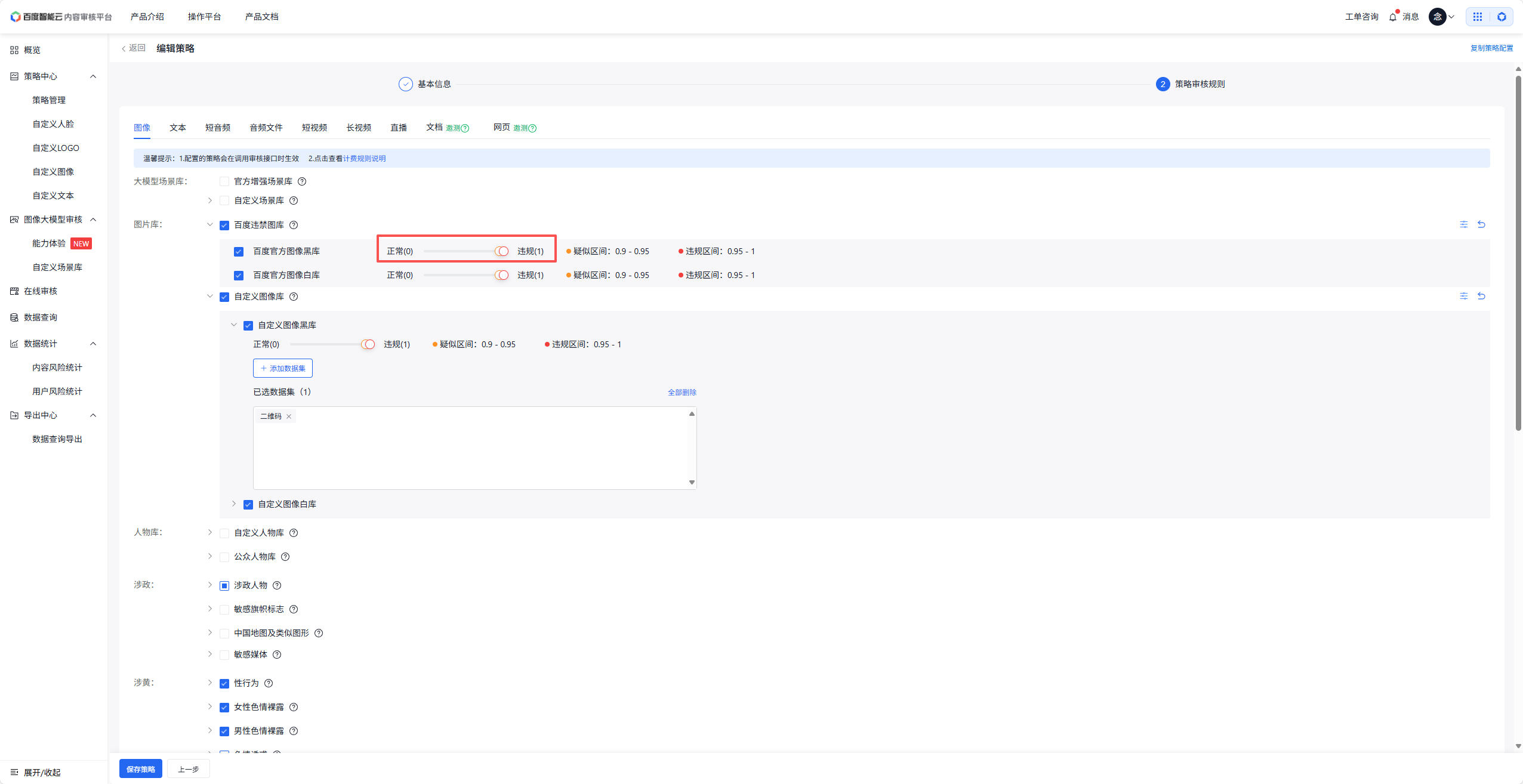
Task: Open 产品文档 in top menu
Action: pyautogui.click(x=261, y=17)
